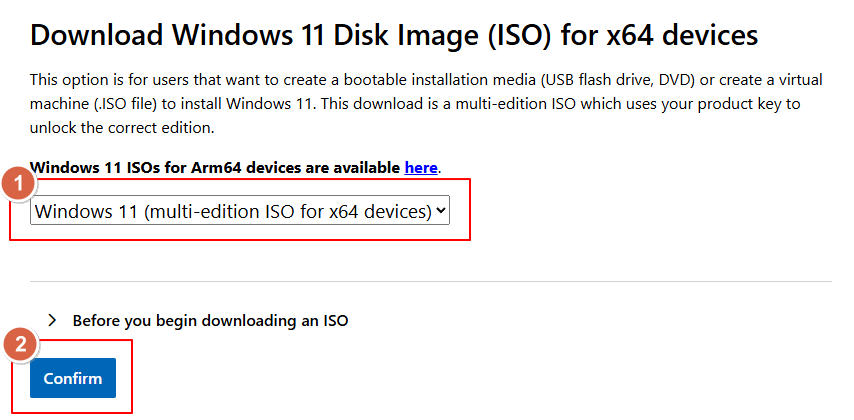The height and width of the screenshot is (420, 854).
Task: Click 'unlock the correct edition' text
Action: click(x=122, y=129)
